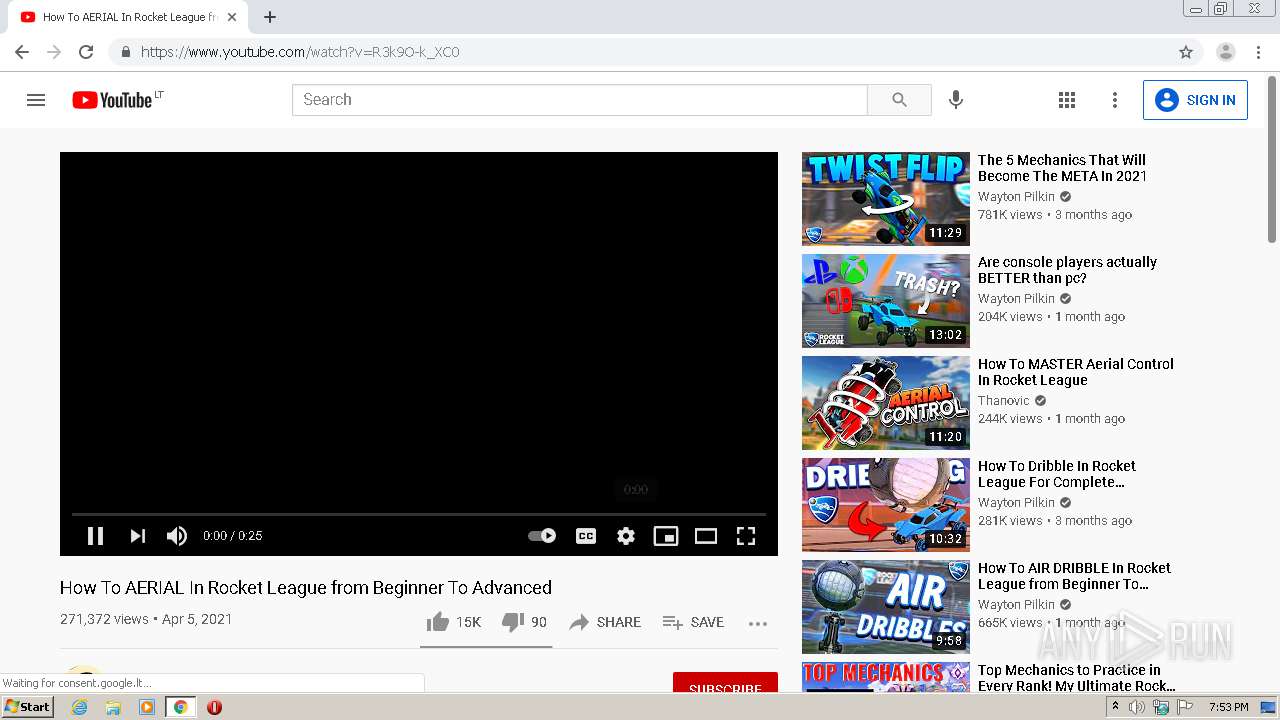Seek on the video progress bar

tap(419, 514)
